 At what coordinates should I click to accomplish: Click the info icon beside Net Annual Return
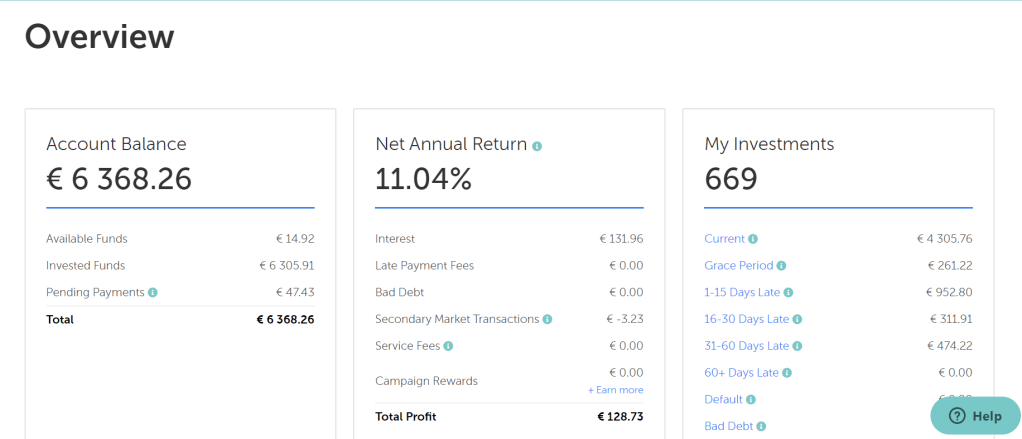(x=537, y=146)
